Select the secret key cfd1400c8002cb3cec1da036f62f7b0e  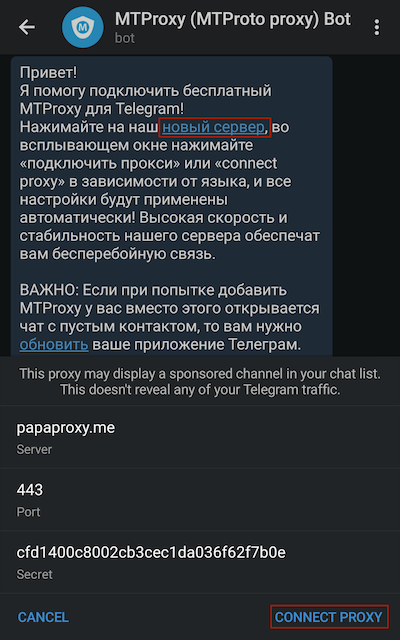coord(151,552)
